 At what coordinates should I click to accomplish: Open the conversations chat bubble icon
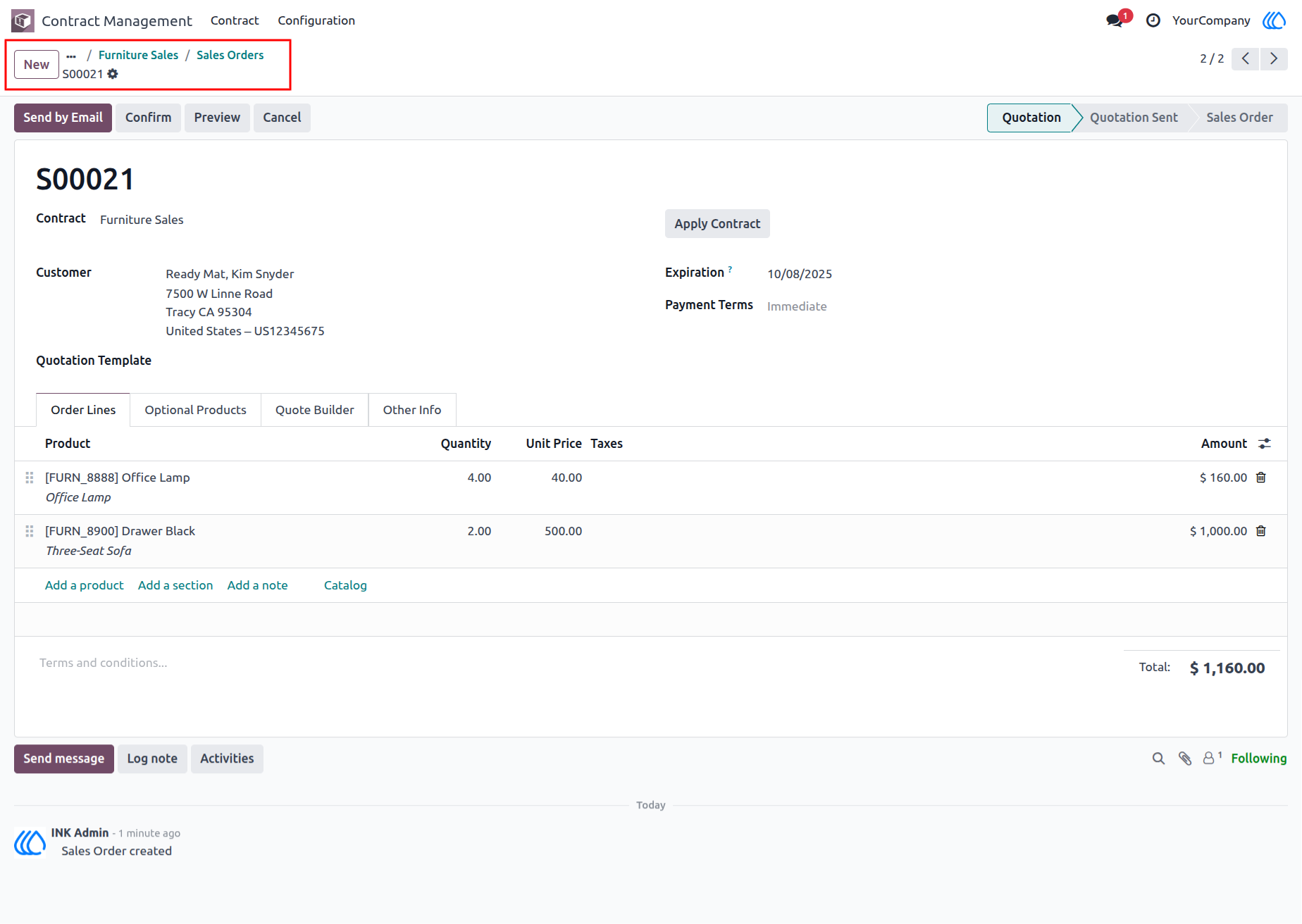coord(1115,20)
